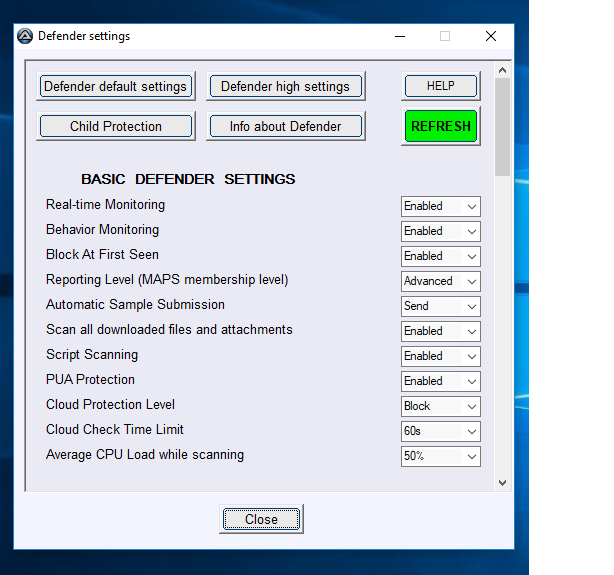Open the Average CPU Load dropdown

coord(440,456)
